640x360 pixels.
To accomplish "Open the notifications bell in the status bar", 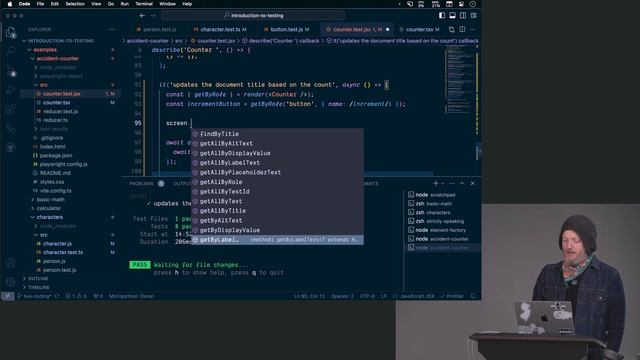I will click(x=473, y=296).
